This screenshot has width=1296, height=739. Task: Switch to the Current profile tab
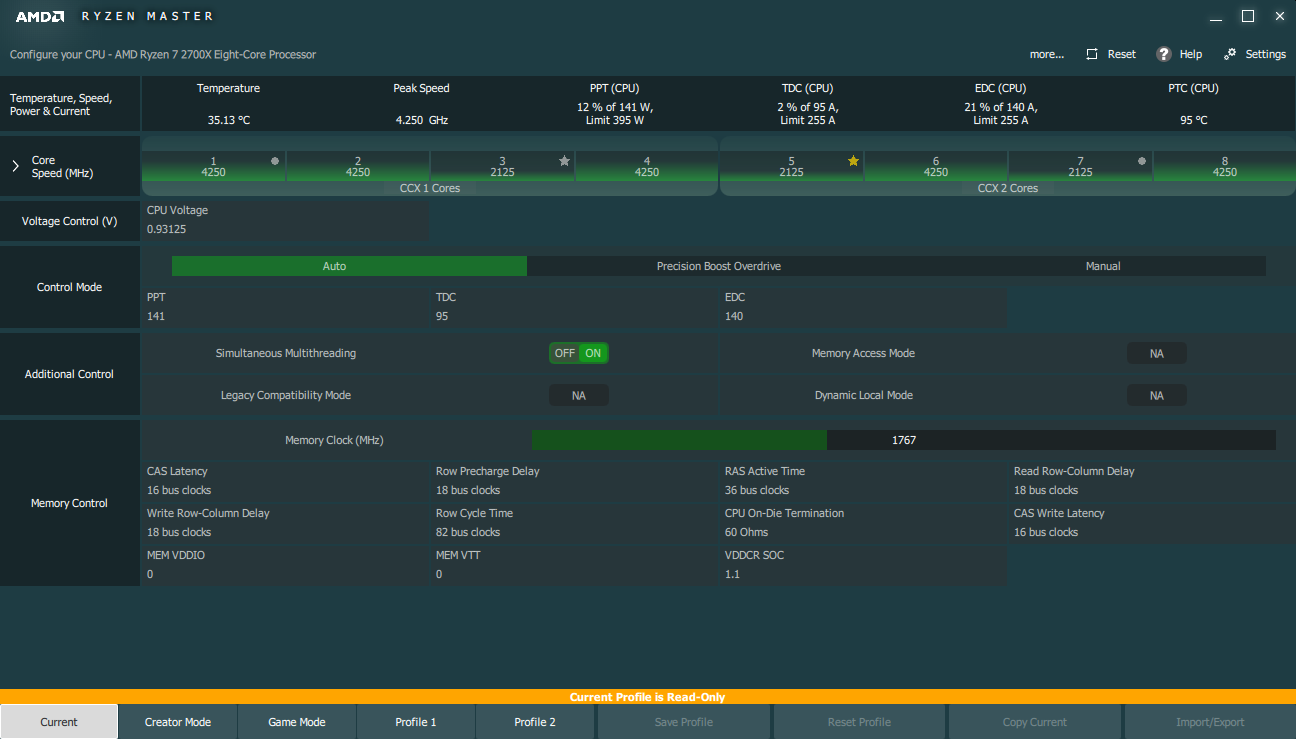tap(59, 722)
